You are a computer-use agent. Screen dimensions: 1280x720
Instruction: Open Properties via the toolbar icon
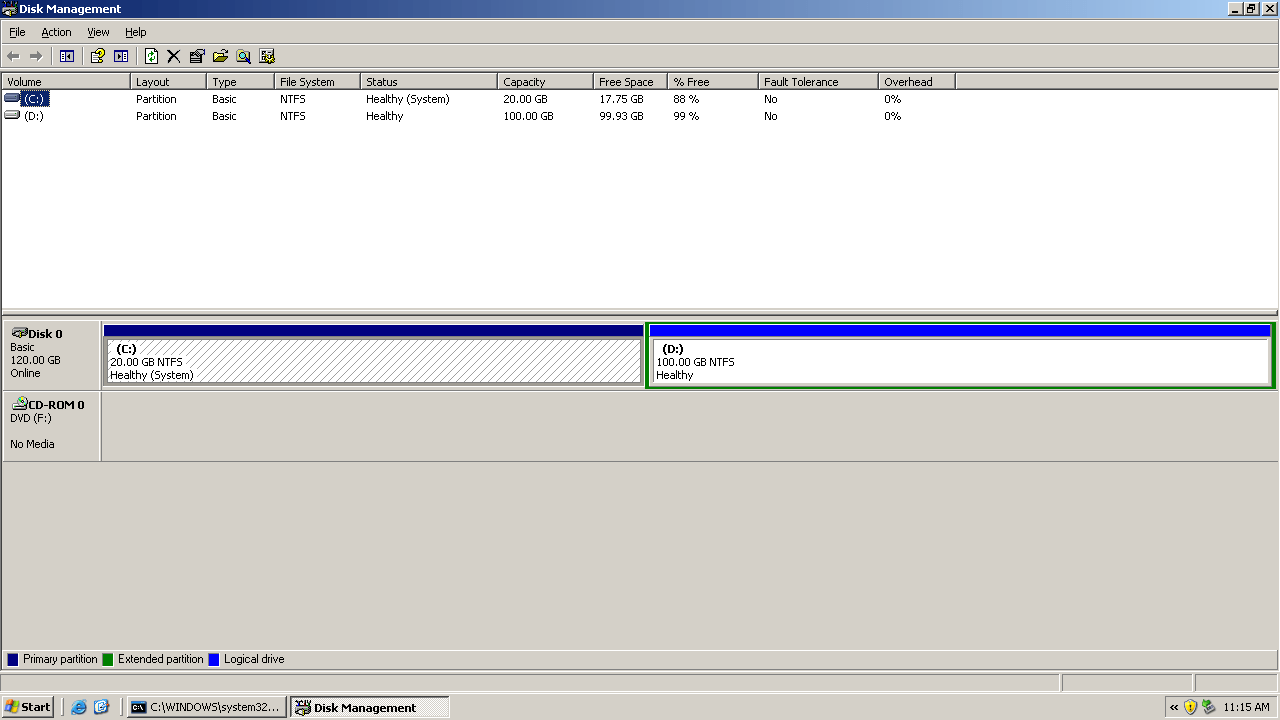pyautogui.click(x=196, y=56)
